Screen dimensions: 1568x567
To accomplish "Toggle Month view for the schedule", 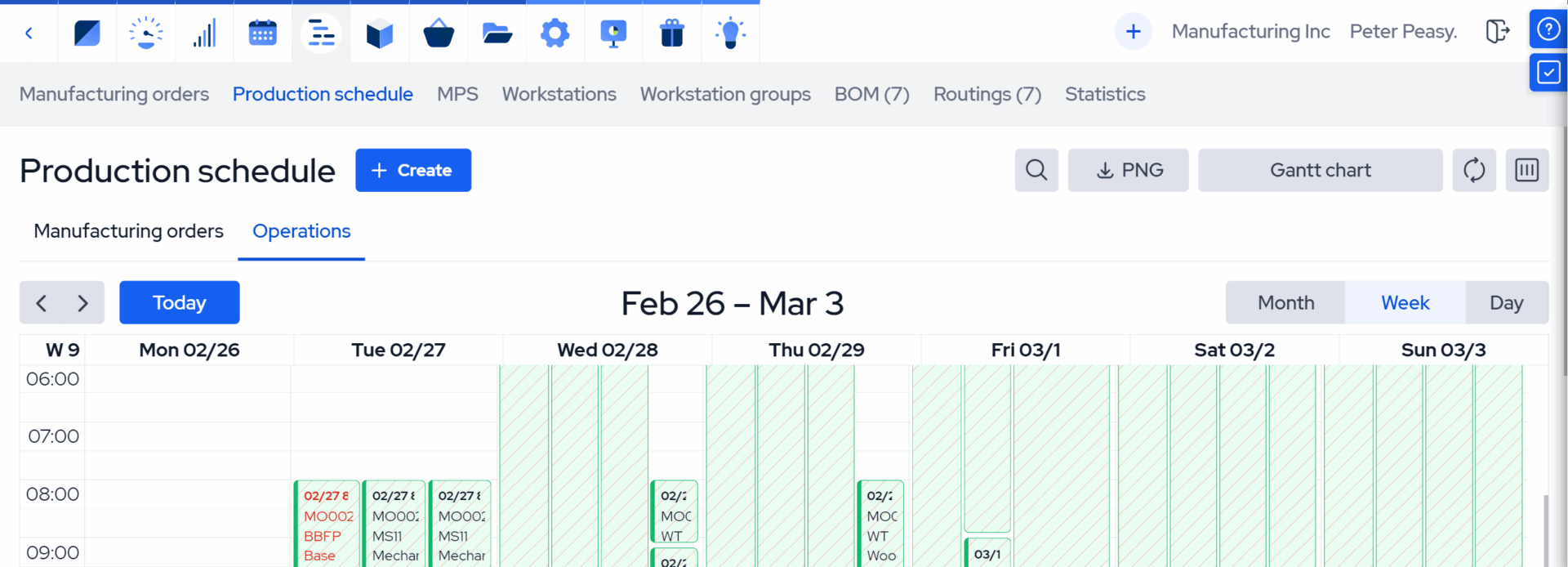I will click(1285, 302).
